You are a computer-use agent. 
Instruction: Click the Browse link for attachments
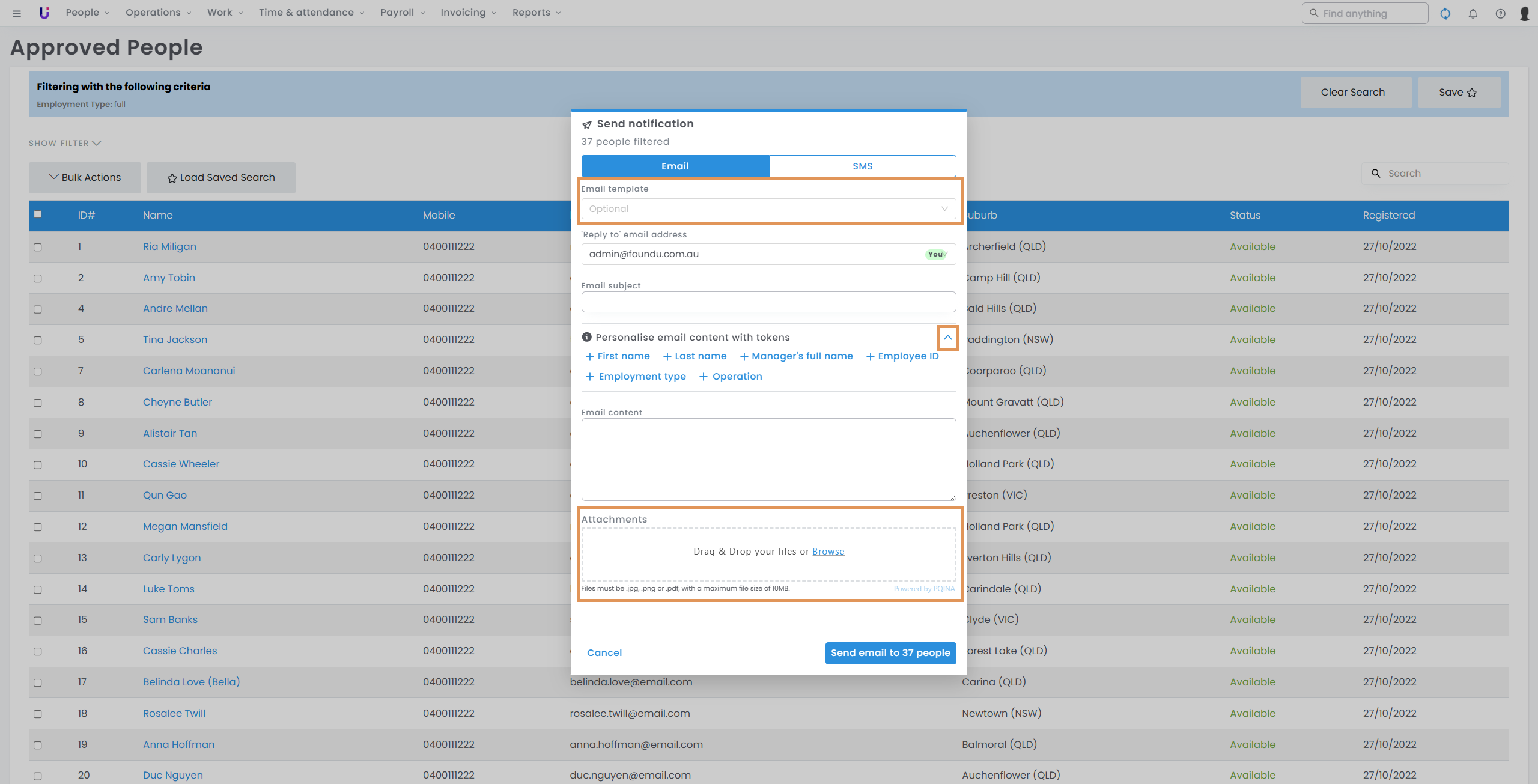coord(828,552)
